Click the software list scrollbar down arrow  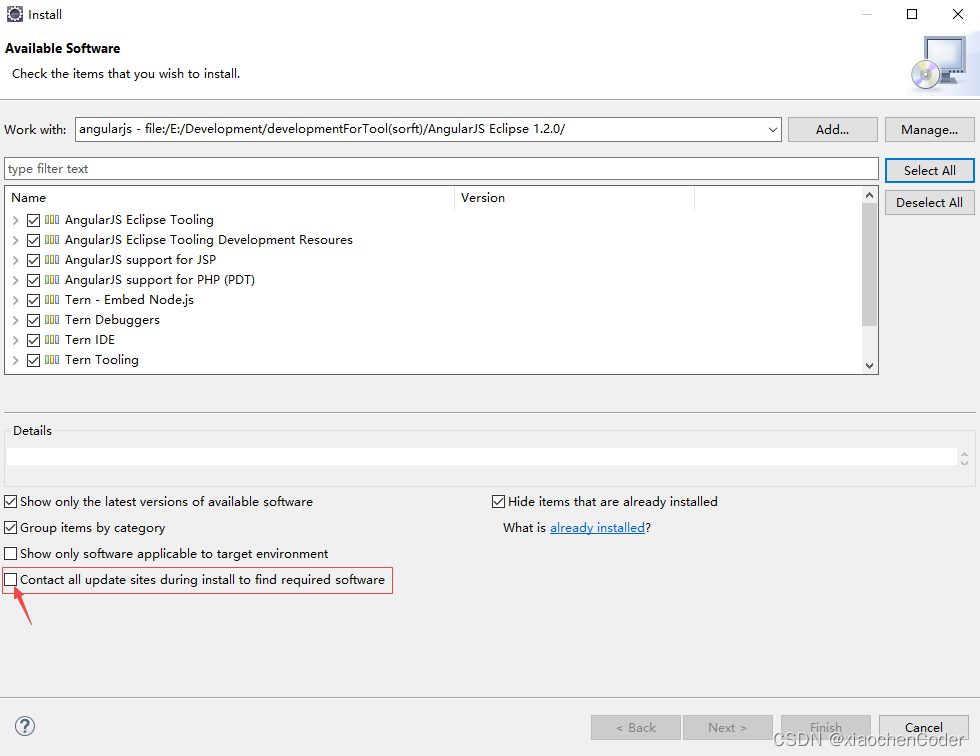tap(869, 366)
